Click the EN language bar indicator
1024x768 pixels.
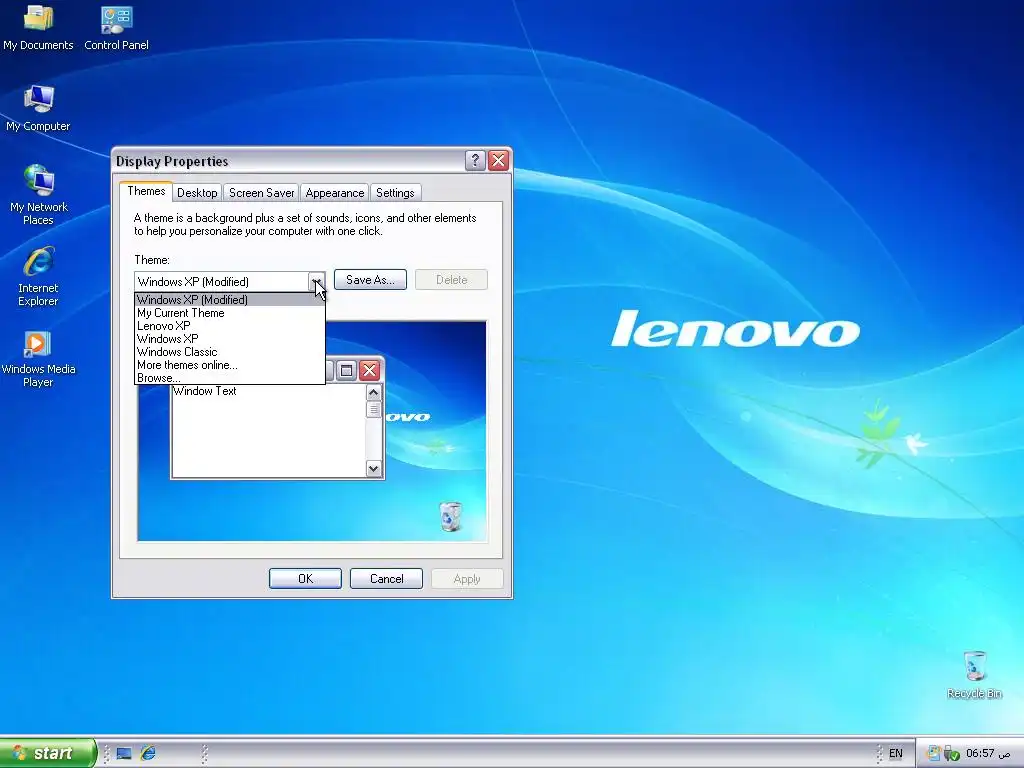(x=895, y=753)
